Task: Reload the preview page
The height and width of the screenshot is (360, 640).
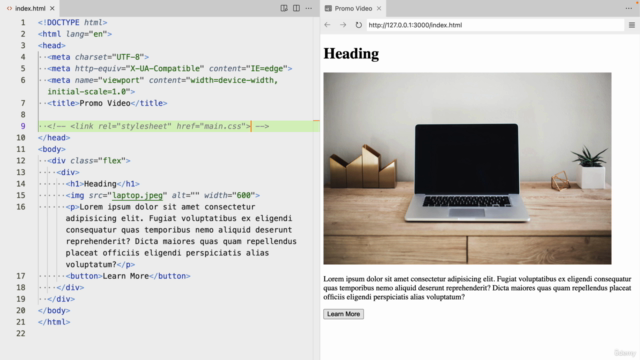Action: click(x=358, y=25)
